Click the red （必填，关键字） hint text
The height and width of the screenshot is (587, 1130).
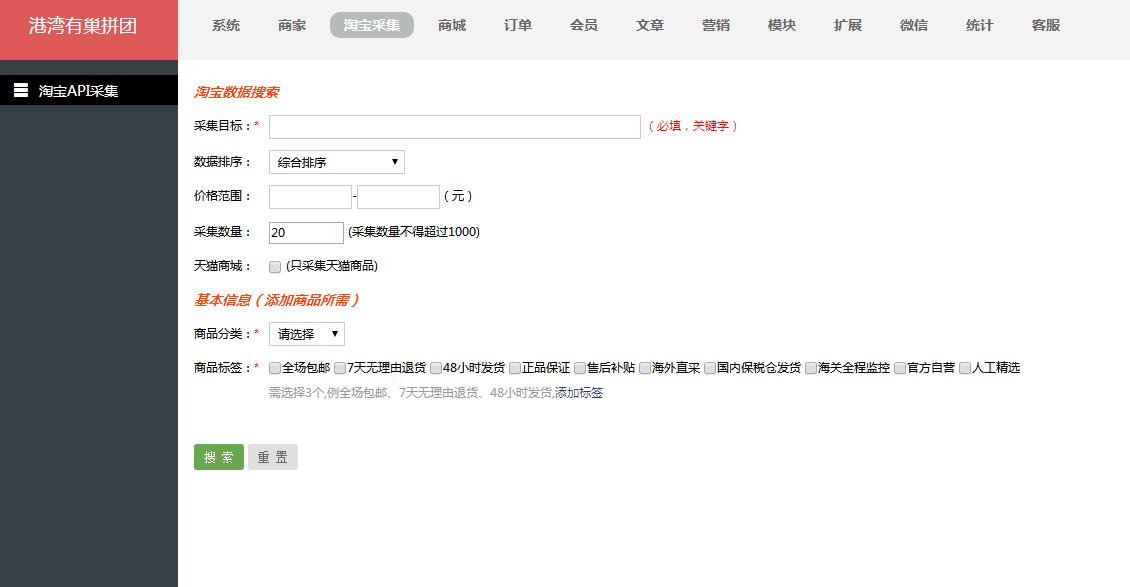coord(693,126)
